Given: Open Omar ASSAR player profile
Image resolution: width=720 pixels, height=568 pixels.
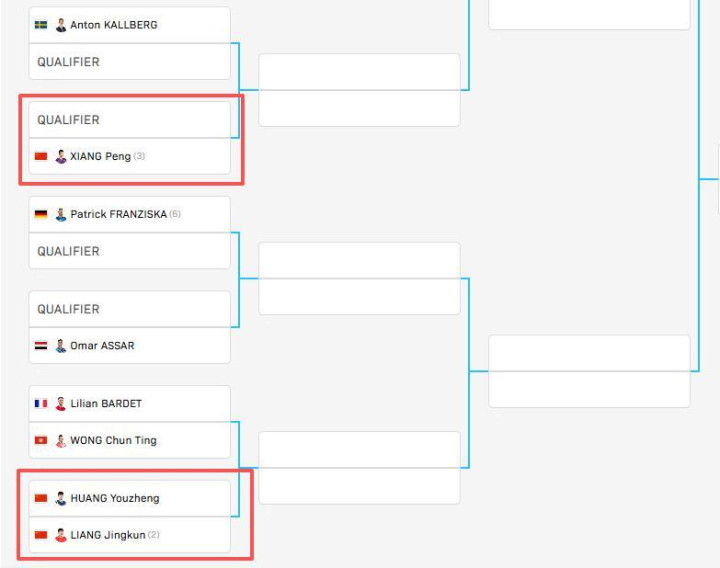Looking at the screenshot, I should click(x=102, y=346).
